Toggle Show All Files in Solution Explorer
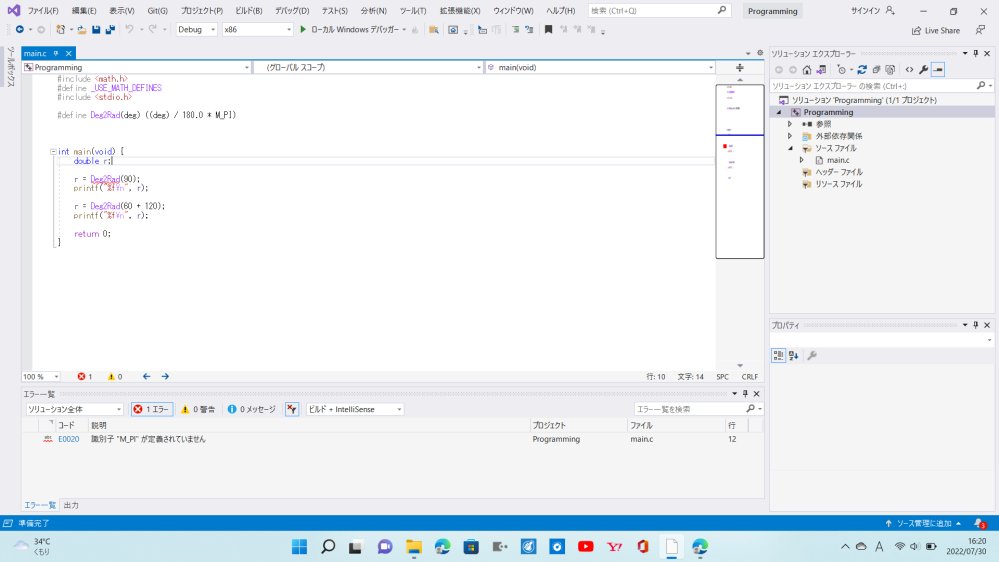Image resolution: width=999 pixels, height=562 pixels. click(x=890, y=70)
